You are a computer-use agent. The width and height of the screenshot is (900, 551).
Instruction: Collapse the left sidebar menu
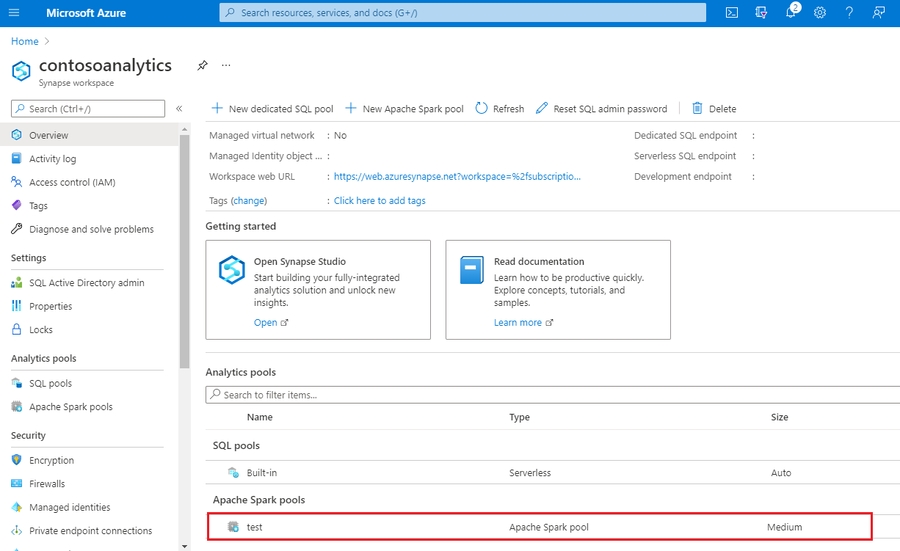(x=179, y=108)
